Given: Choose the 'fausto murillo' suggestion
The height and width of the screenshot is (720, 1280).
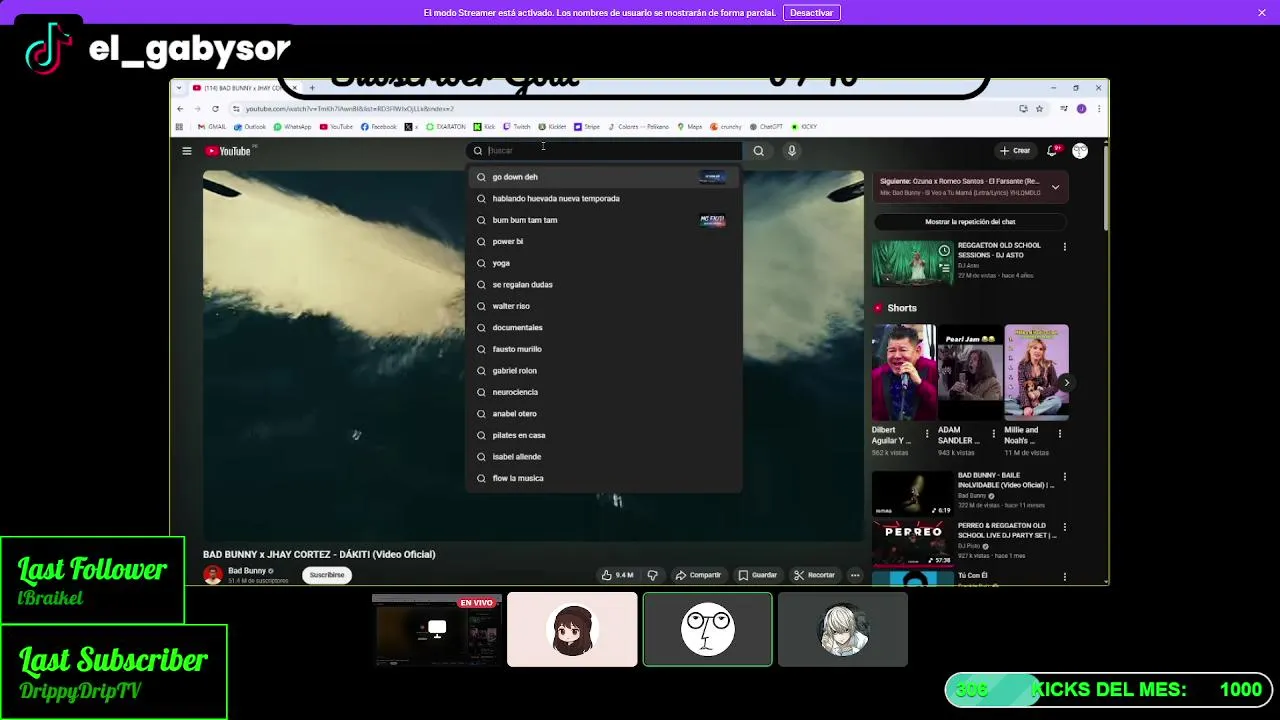Looking at the screenshot, I should [604, 349].
